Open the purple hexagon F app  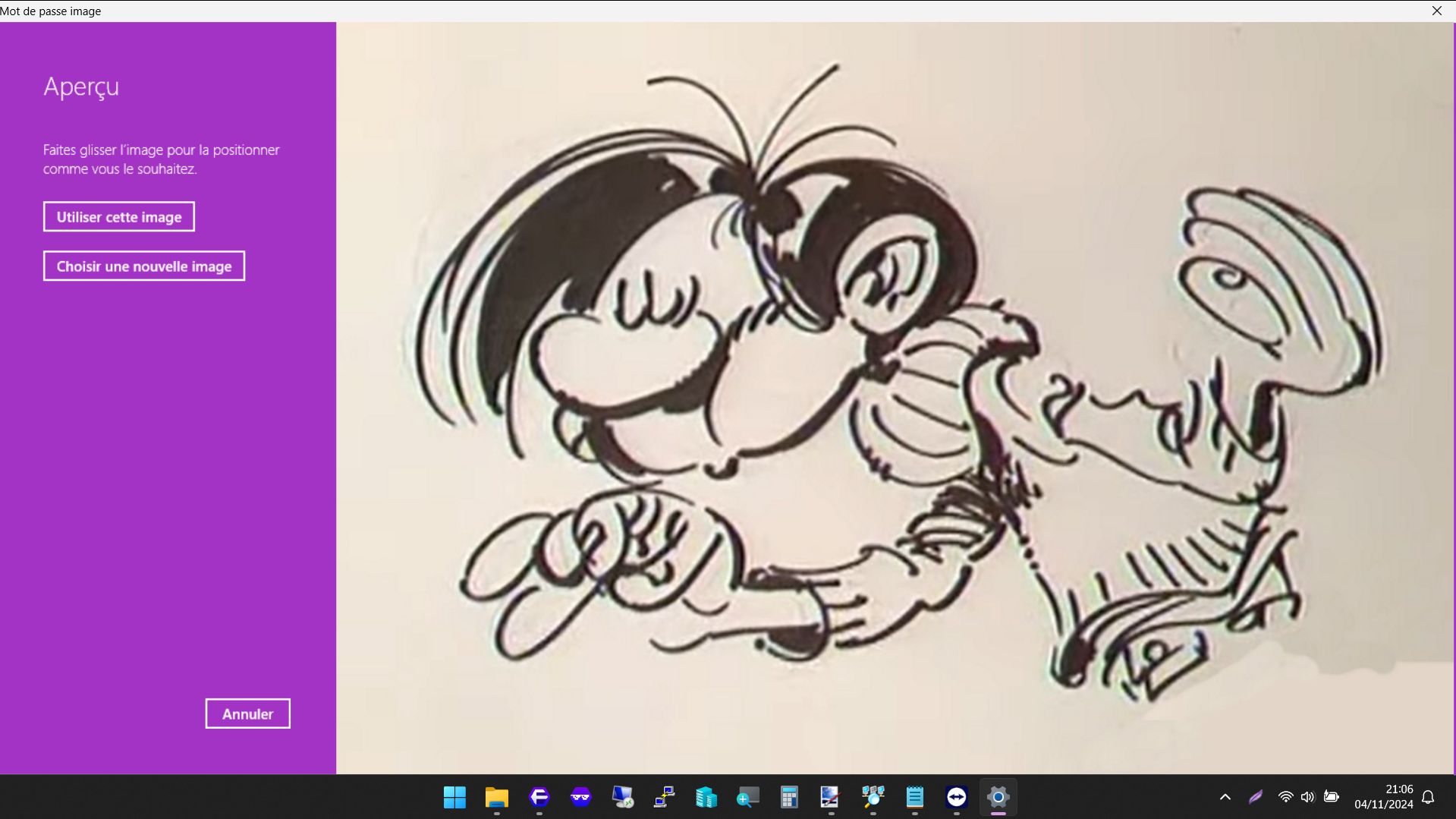tap(539, 798)
